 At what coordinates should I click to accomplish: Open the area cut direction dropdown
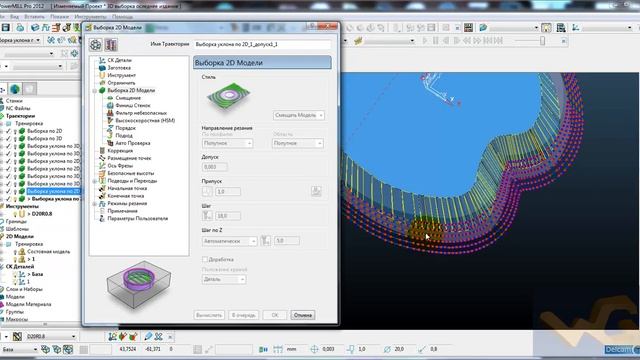[298, 143]
